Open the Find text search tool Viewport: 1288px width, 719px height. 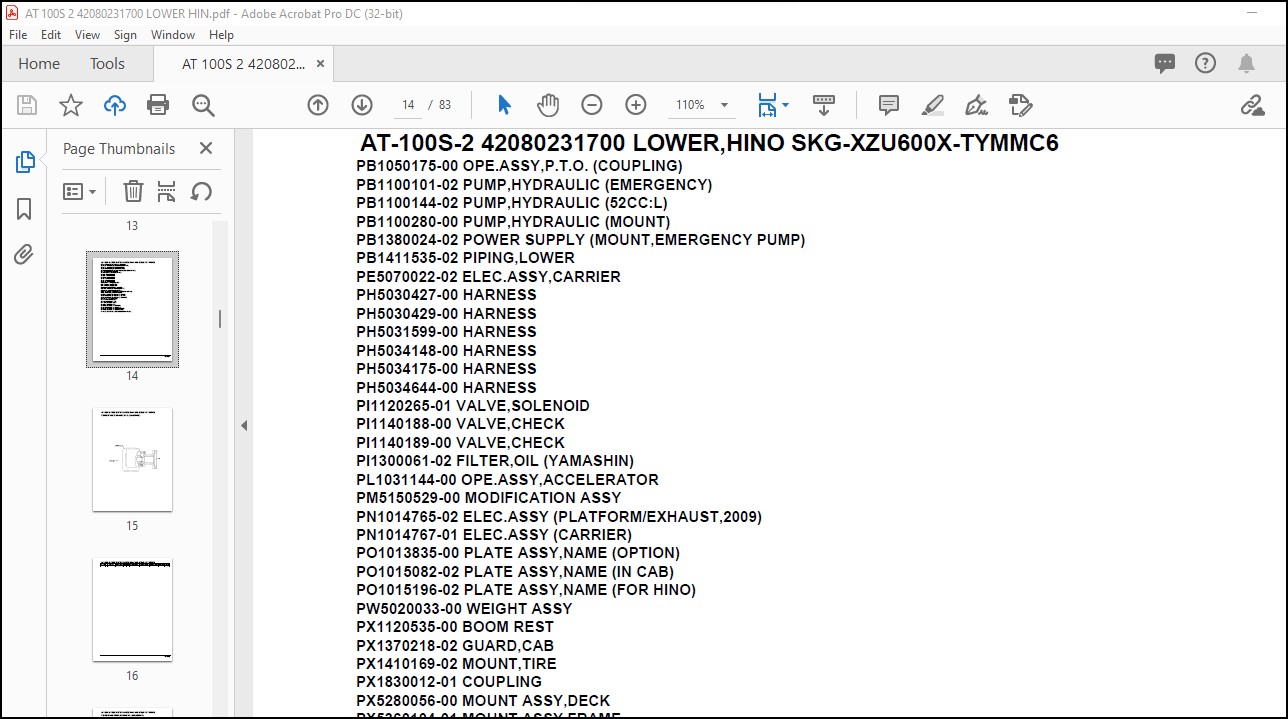203,105
